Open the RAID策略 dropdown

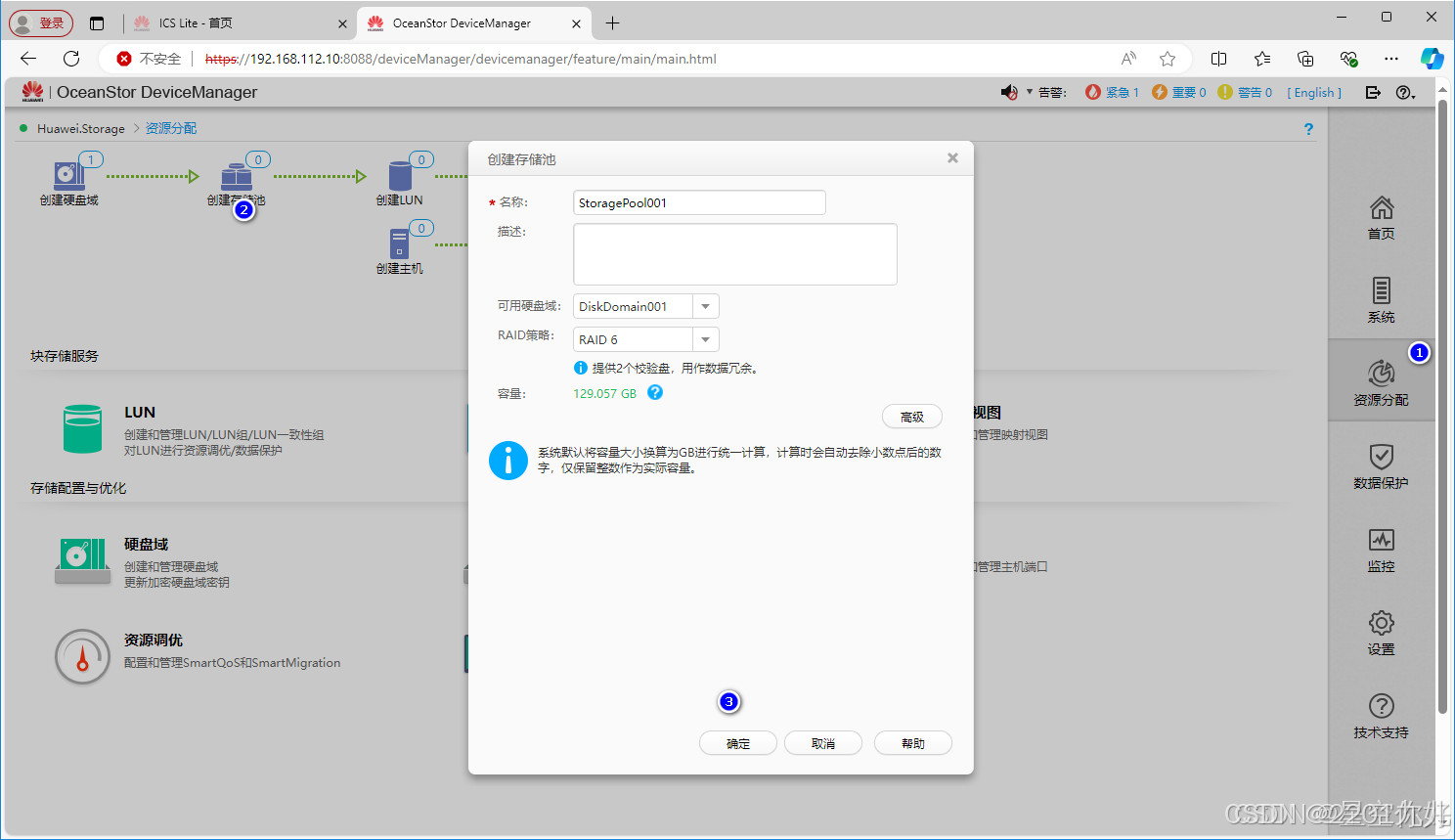click(x=706, y=339)
